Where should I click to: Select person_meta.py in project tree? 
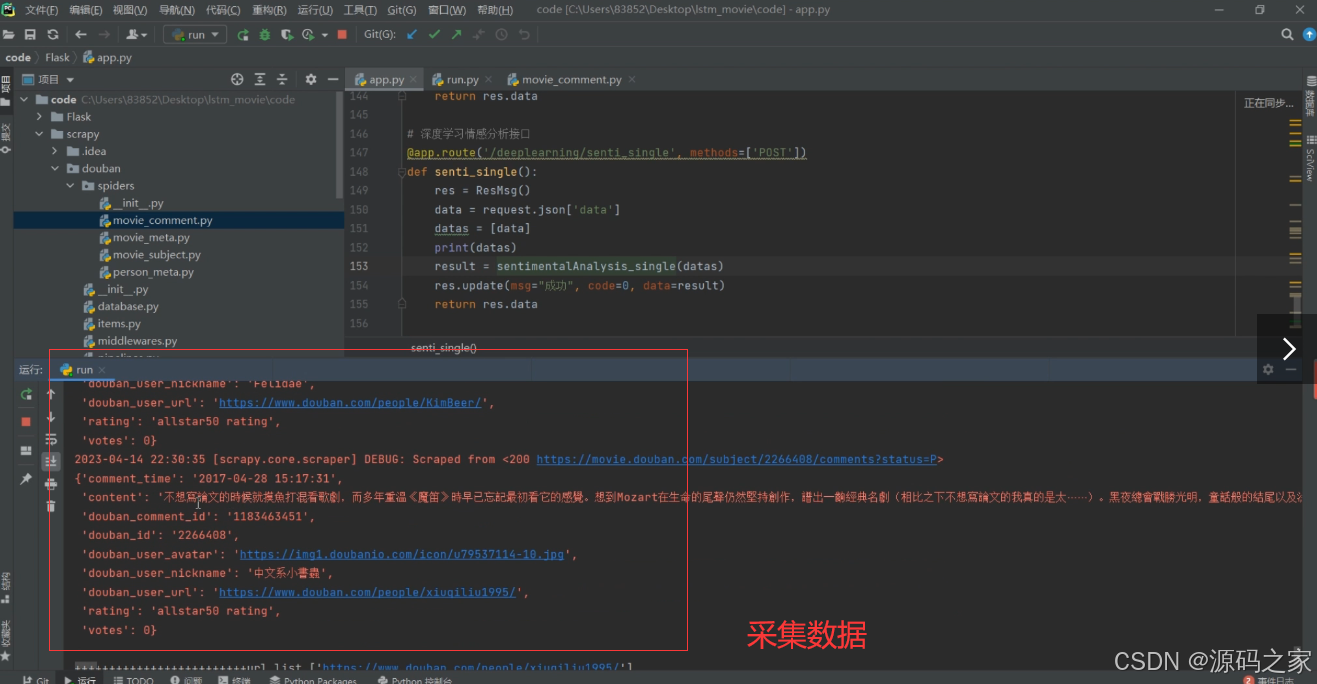pos(153,272)
